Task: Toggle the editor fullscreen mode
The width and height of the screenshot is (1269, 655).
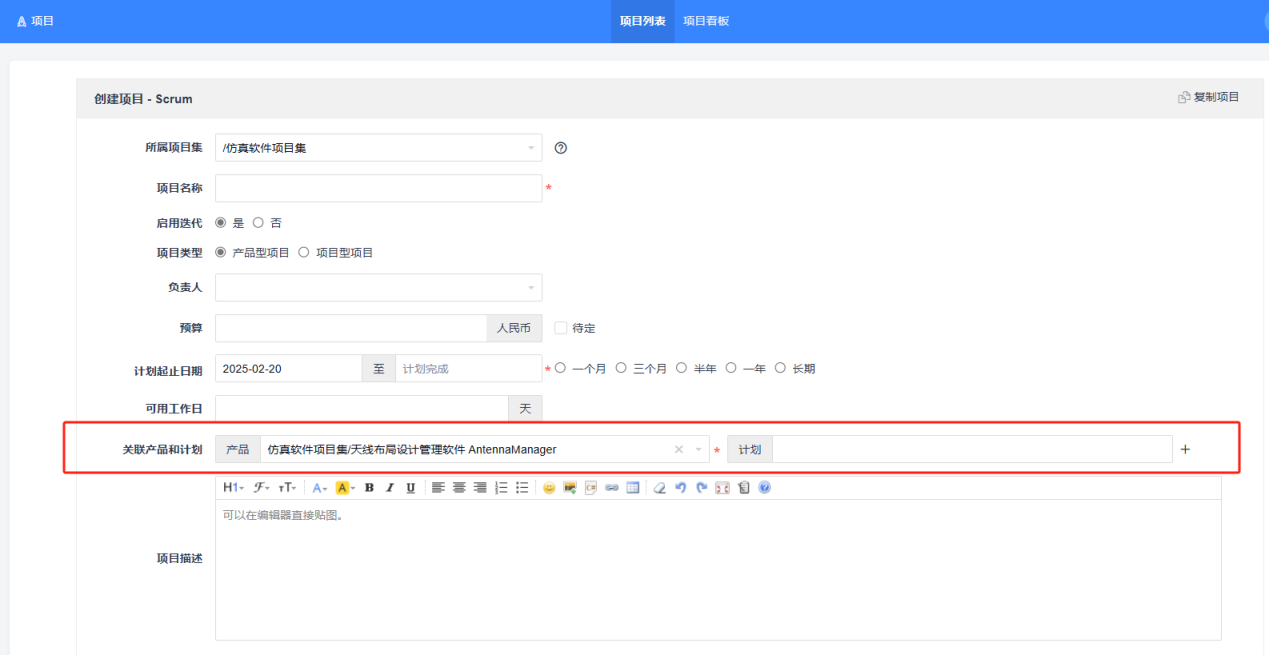Action: pos(722,488)
